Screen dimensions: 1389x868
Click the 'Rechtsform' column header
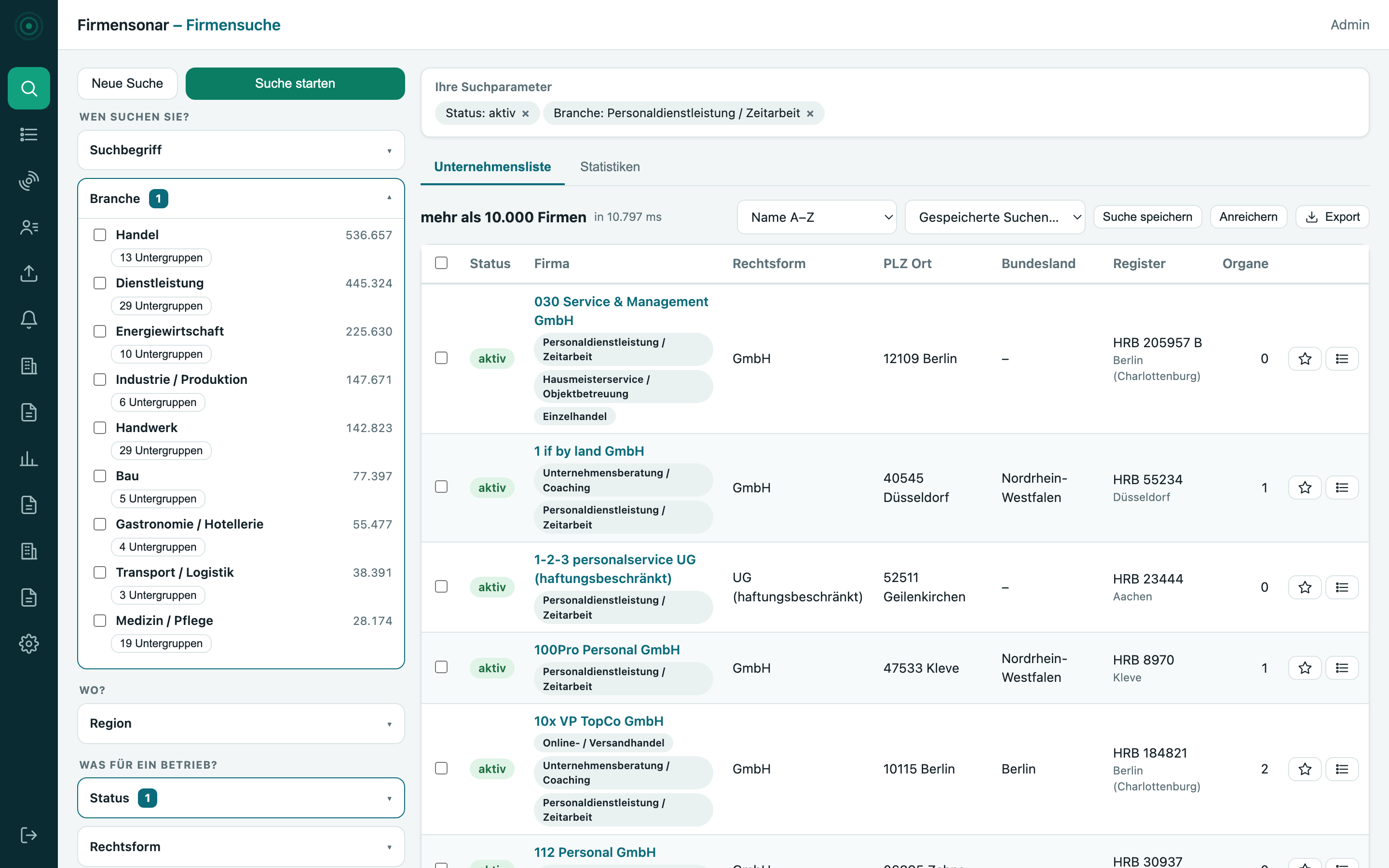[769, 263]
